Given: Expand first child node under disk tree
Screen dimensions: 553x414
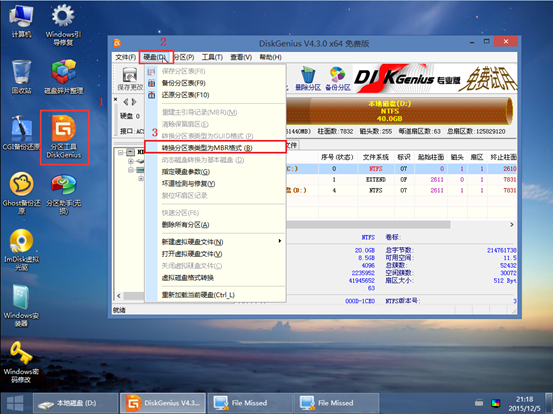Looking at the screenshot, I should (131, 161).
